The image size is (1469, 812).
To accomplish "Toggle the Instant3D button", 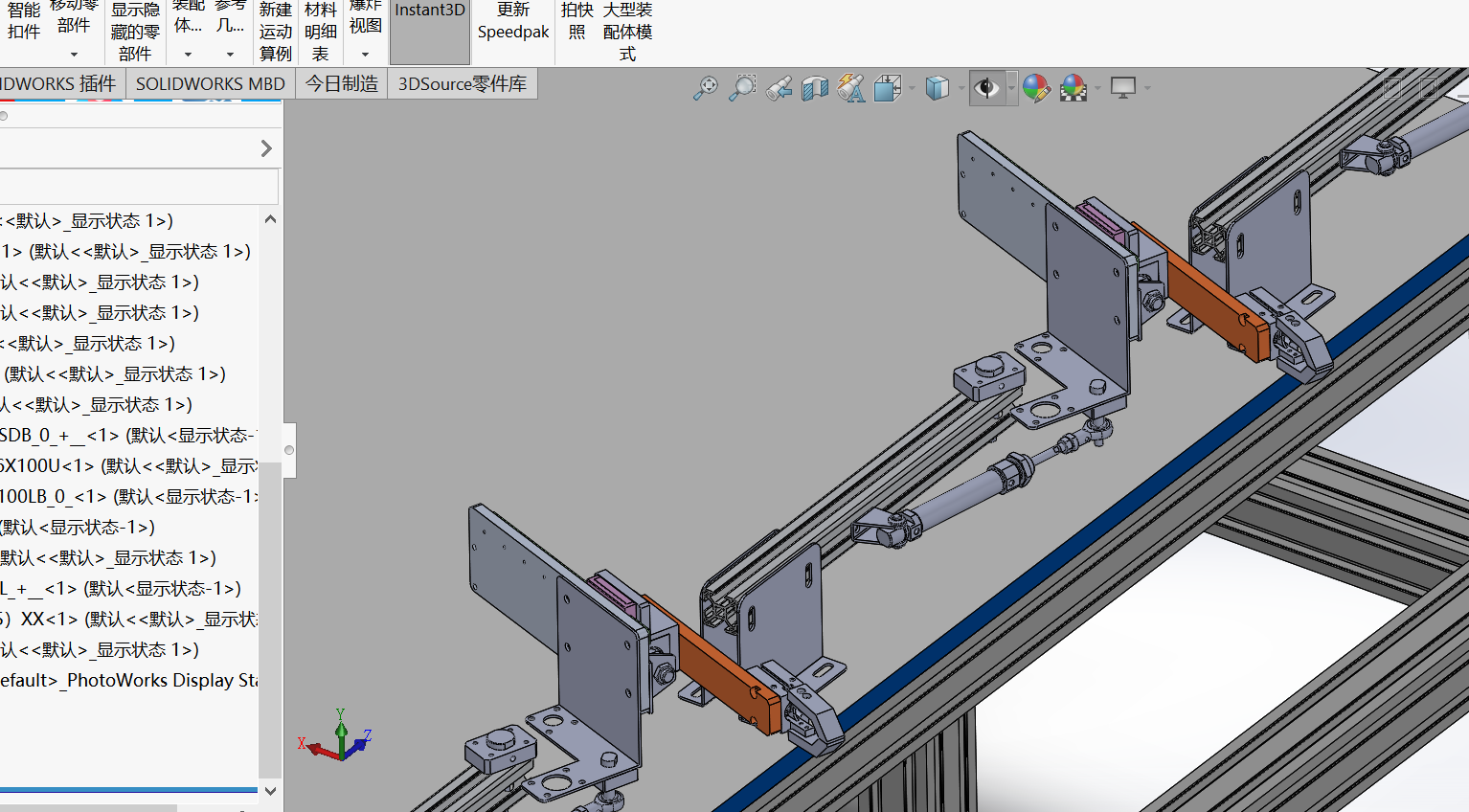I will point(430,32).
